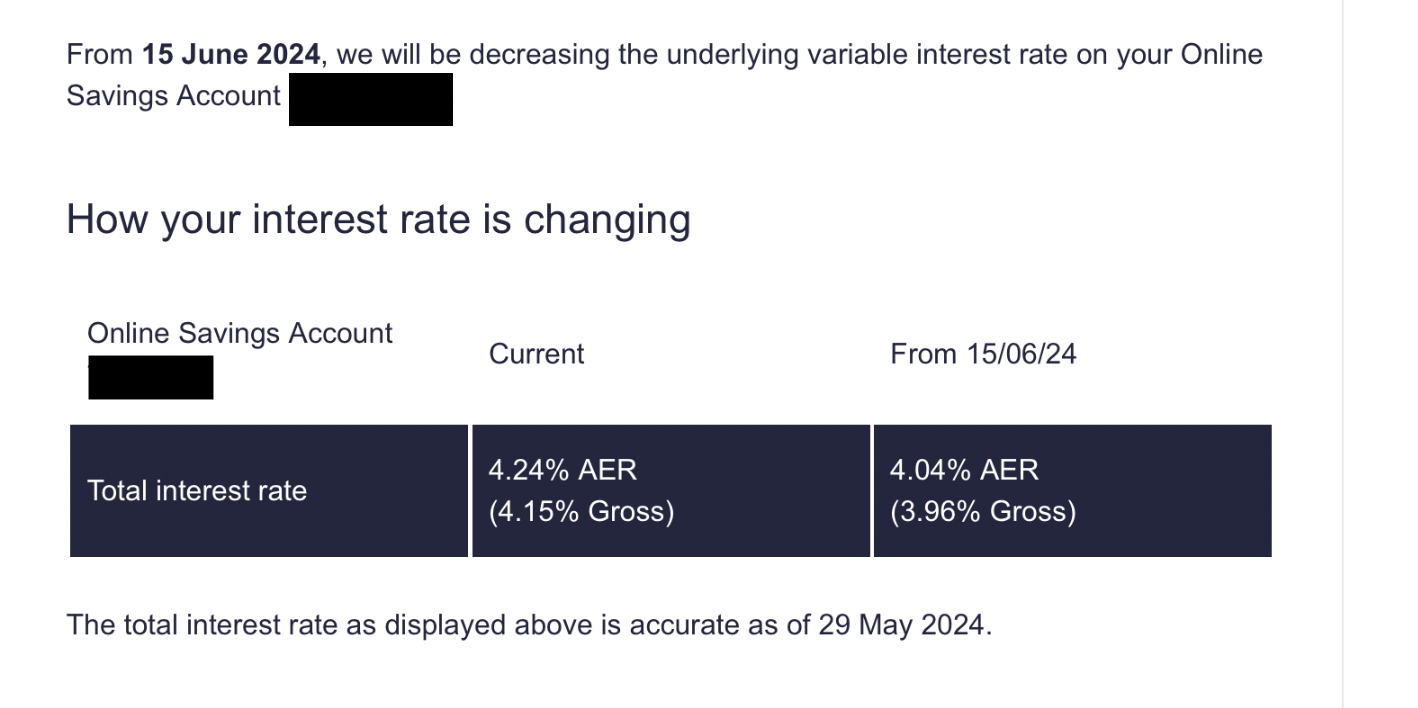This screenshot has height=708, width=1418.
Task: Select the Online Savings Account table label
Action: 240,333
